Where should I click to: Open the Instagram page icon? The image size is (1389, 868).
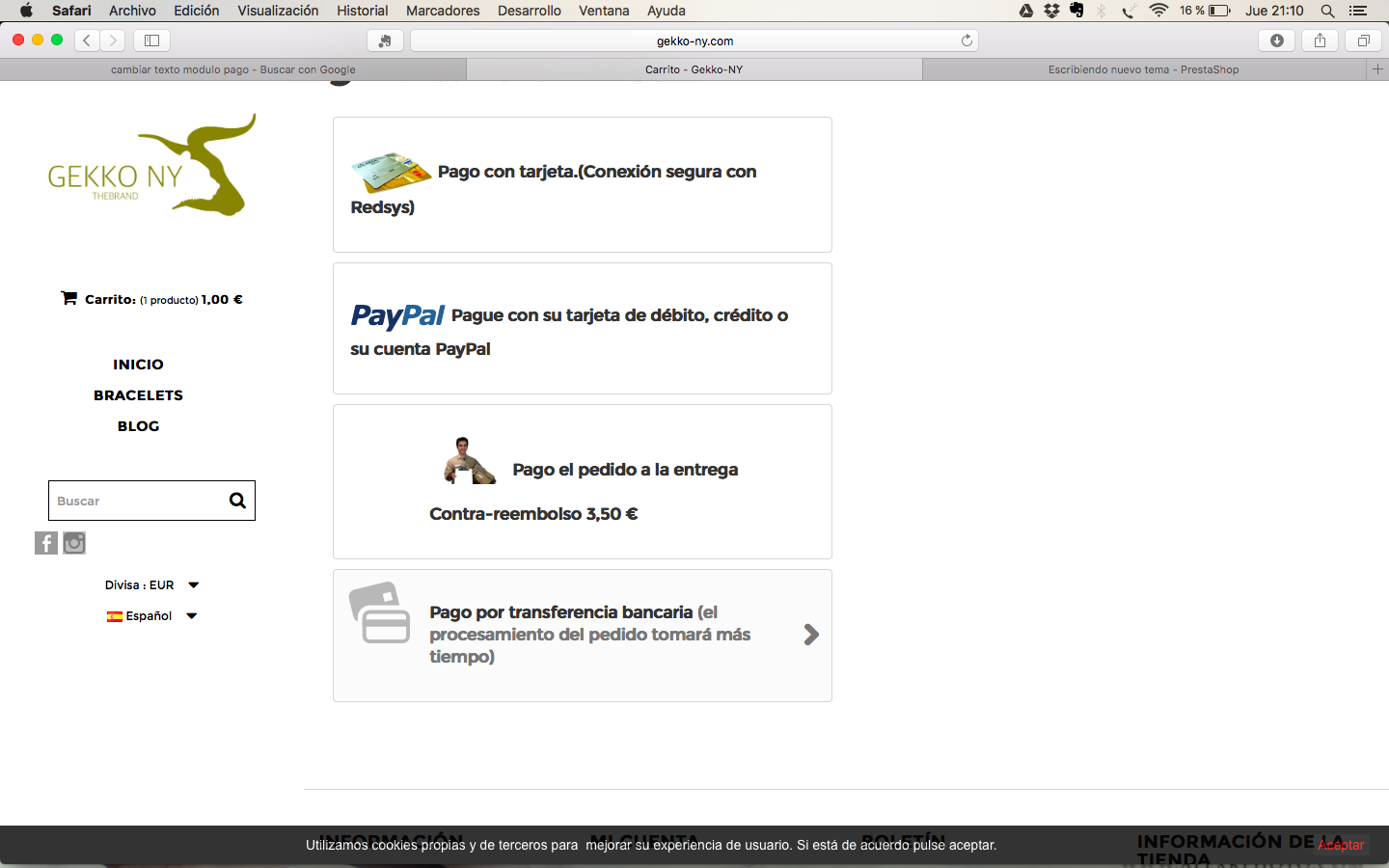point(74,543)
